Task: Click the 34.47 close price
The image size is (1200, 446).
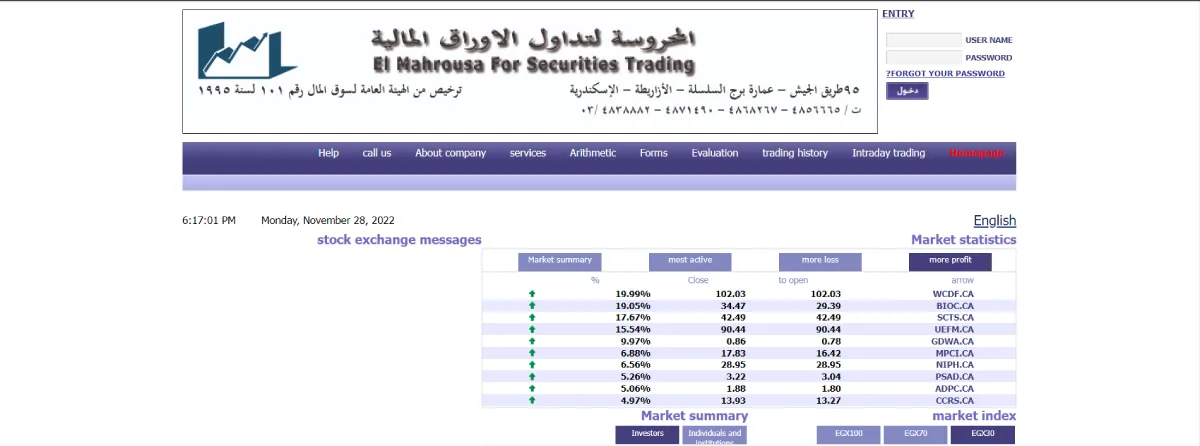Action: pos(734,306)
